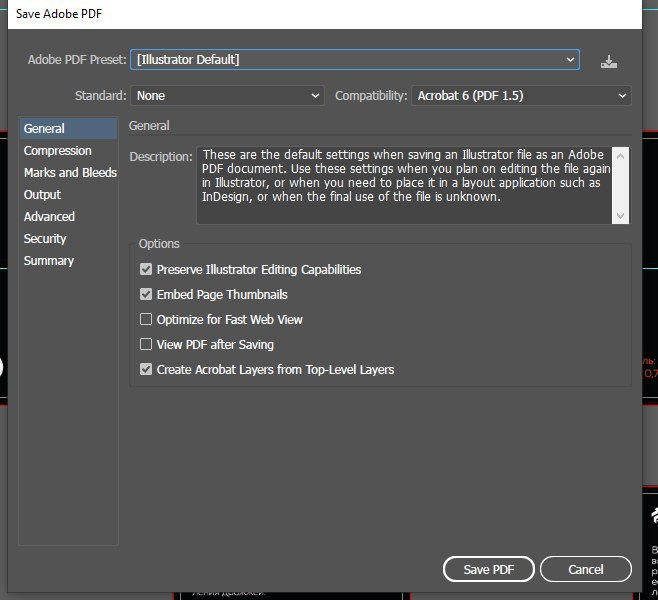Open the Advanced section
The image size is (658, 600).
point(49,217)
